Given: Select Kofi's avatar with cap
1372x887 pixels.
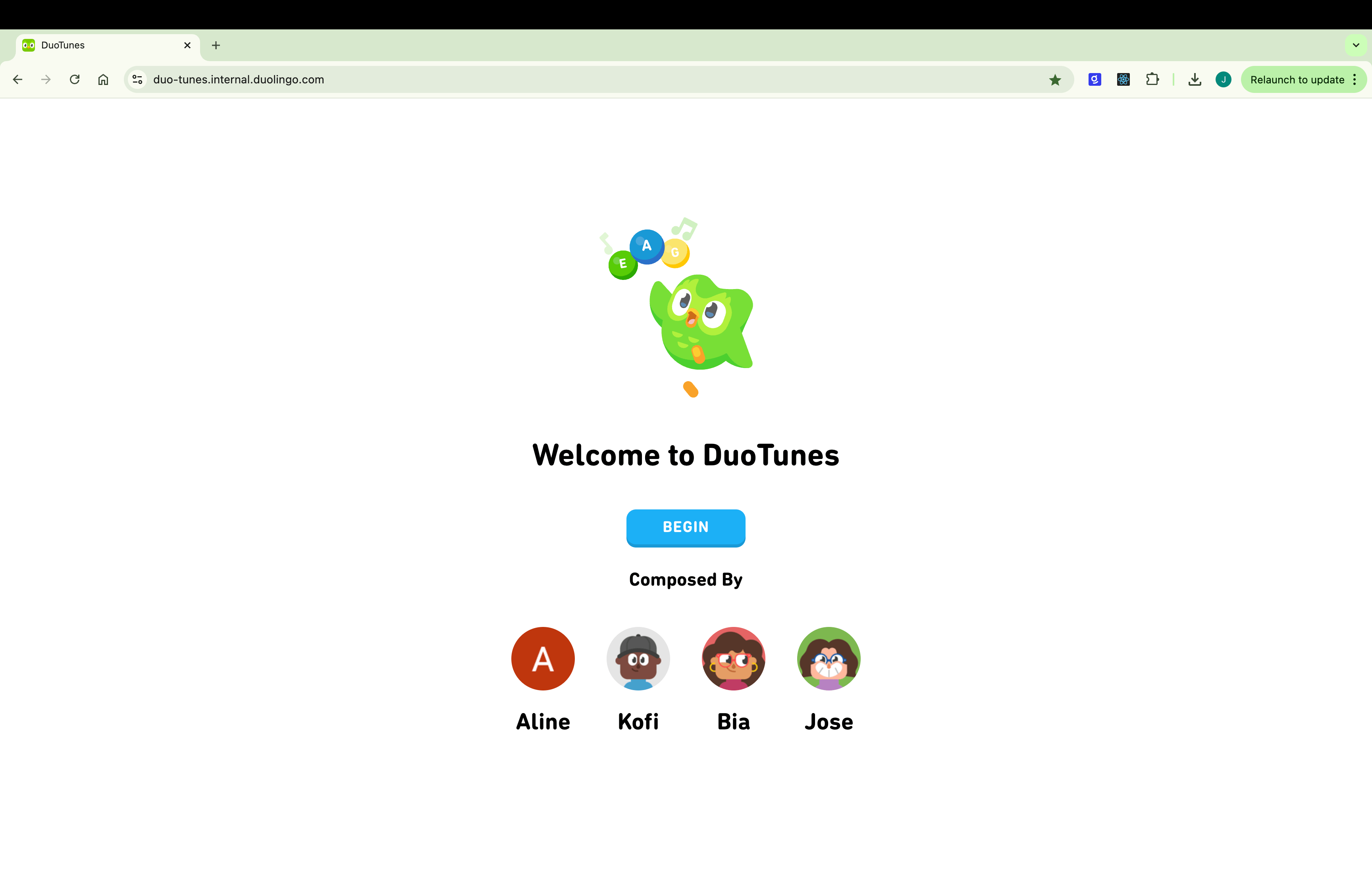Looking at the screenshot, I should (638, 658).
